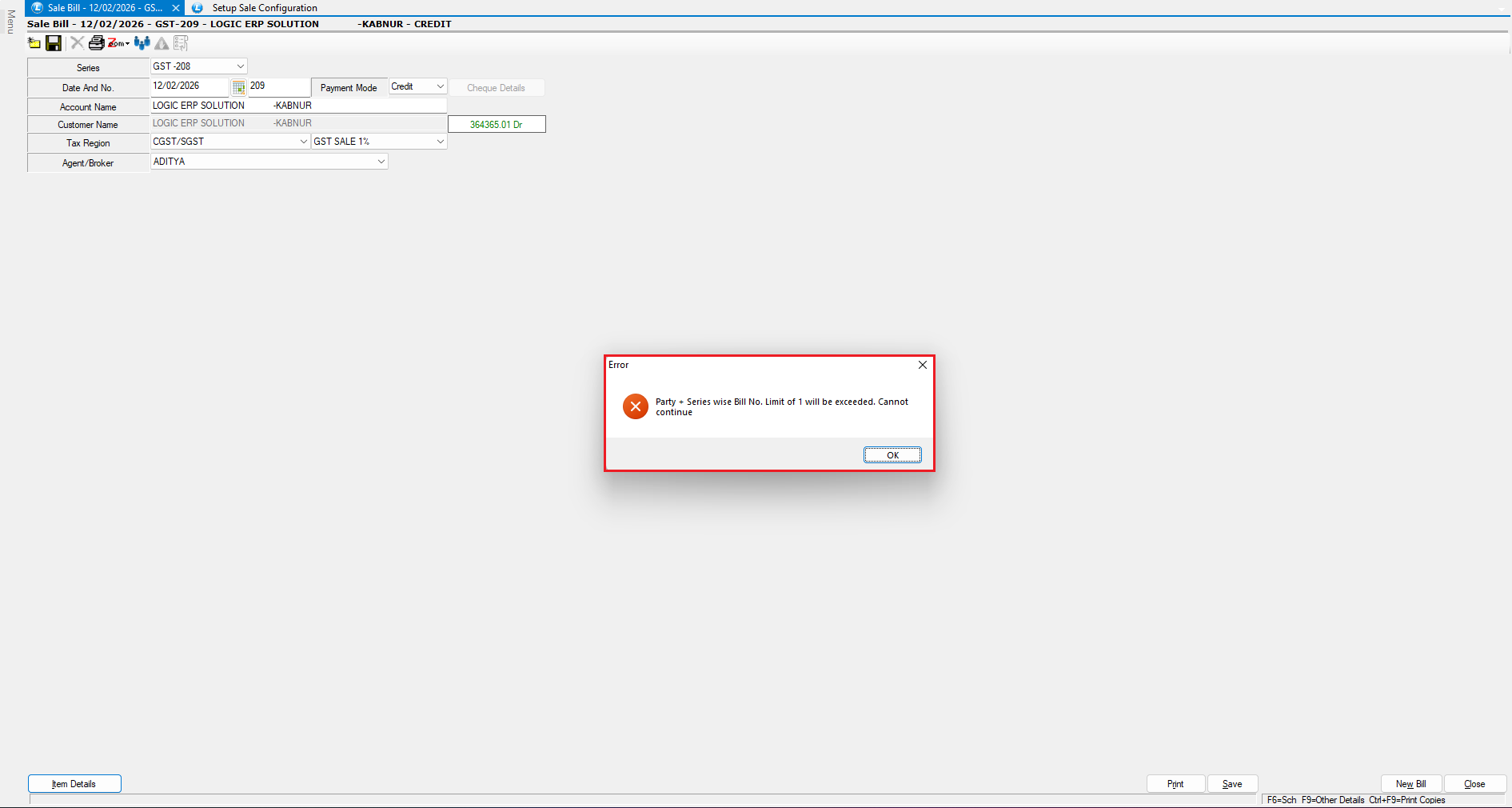Viewport: 1512px width, 808px height.
Task: Open the Payment Mode Credit dropdown
Action: point(440,86)
